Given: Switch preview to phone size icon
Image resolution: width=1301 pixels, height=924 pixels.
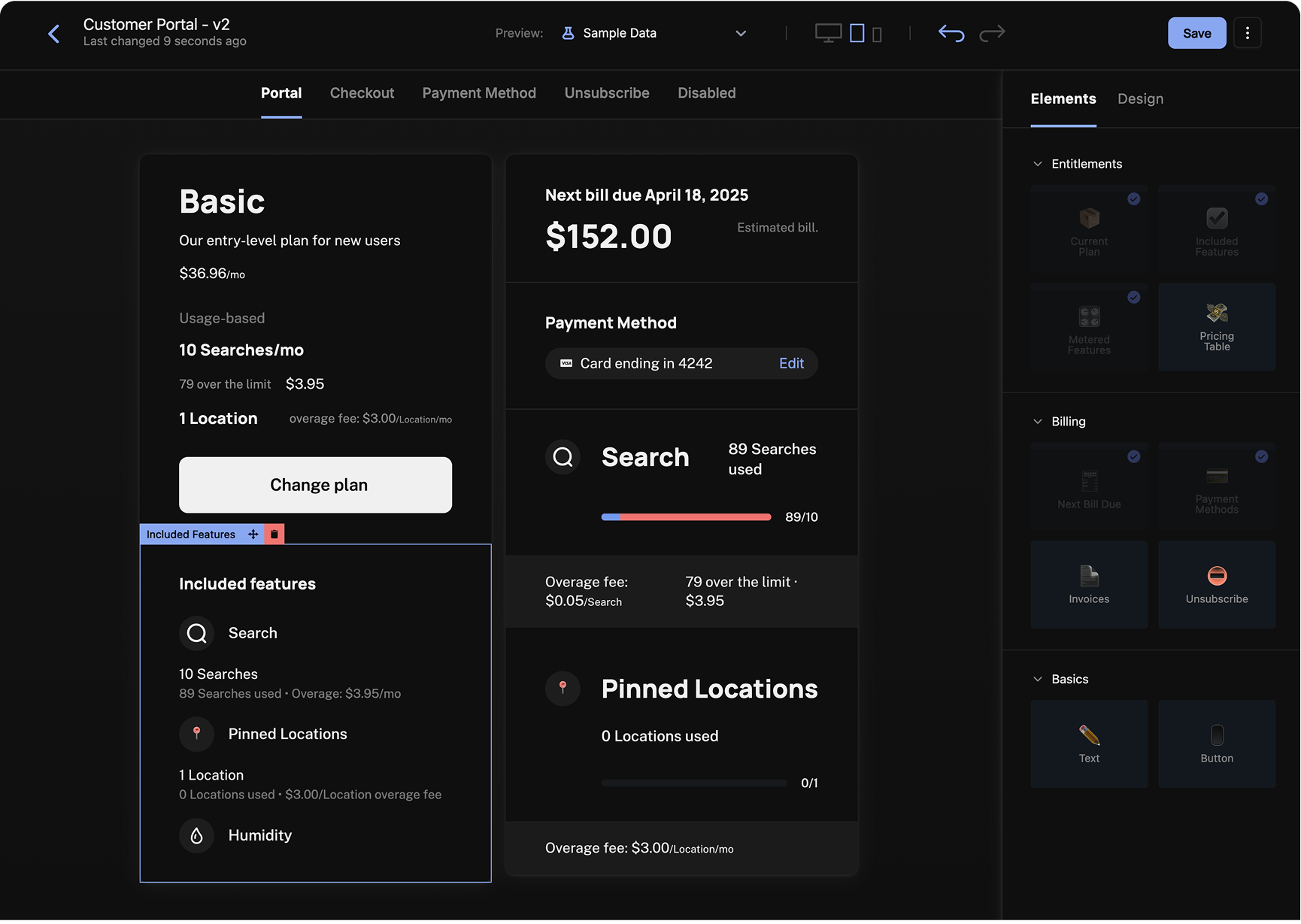Looking at the screenshot, I should pyautogui.click(x=877, y=33).
